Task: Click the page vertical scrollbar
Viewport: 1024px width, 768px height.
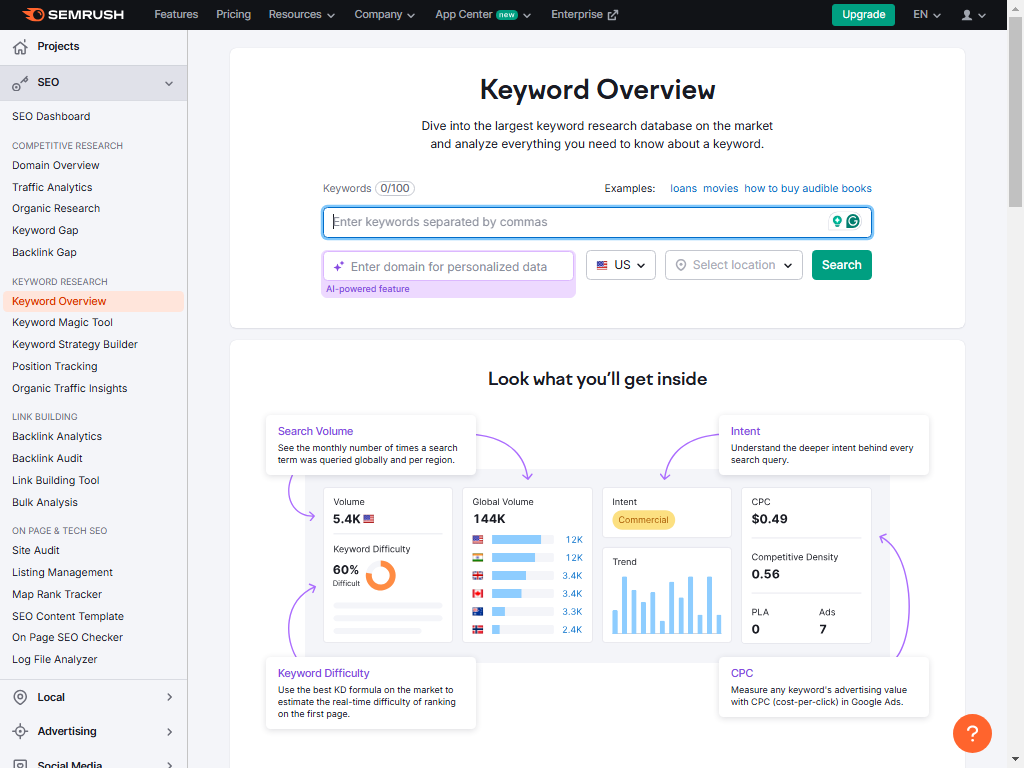Action: [1015, 111]
